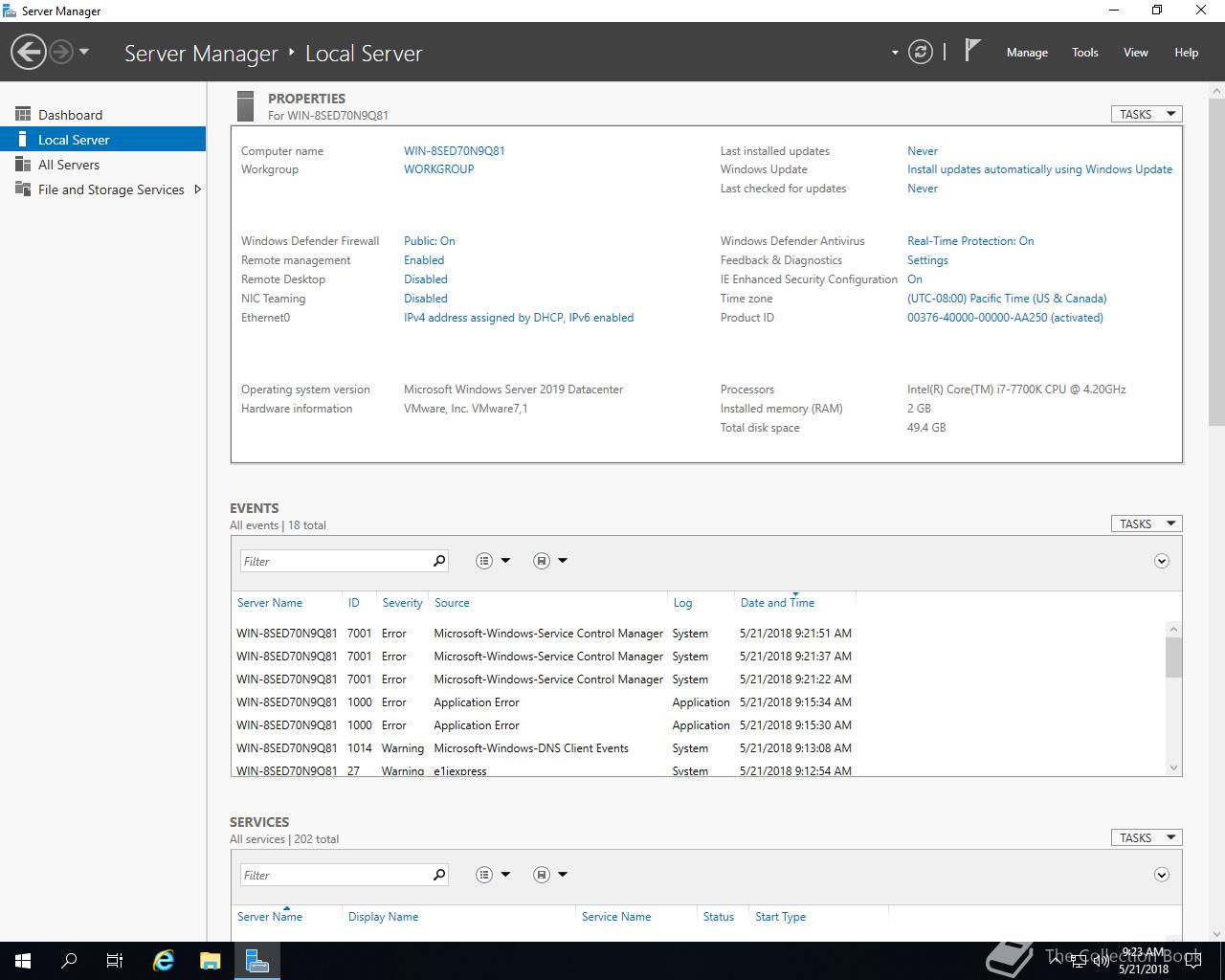Open the Properties TASKS dropdown
Viewport: 1225px width, 980px height.
[1147, 114]
